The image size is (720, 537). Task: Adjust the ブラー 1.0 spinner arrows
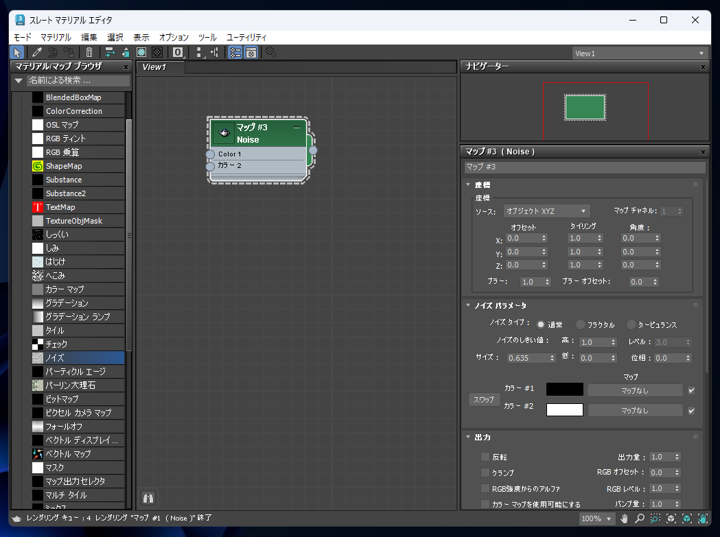click(547, 282)
